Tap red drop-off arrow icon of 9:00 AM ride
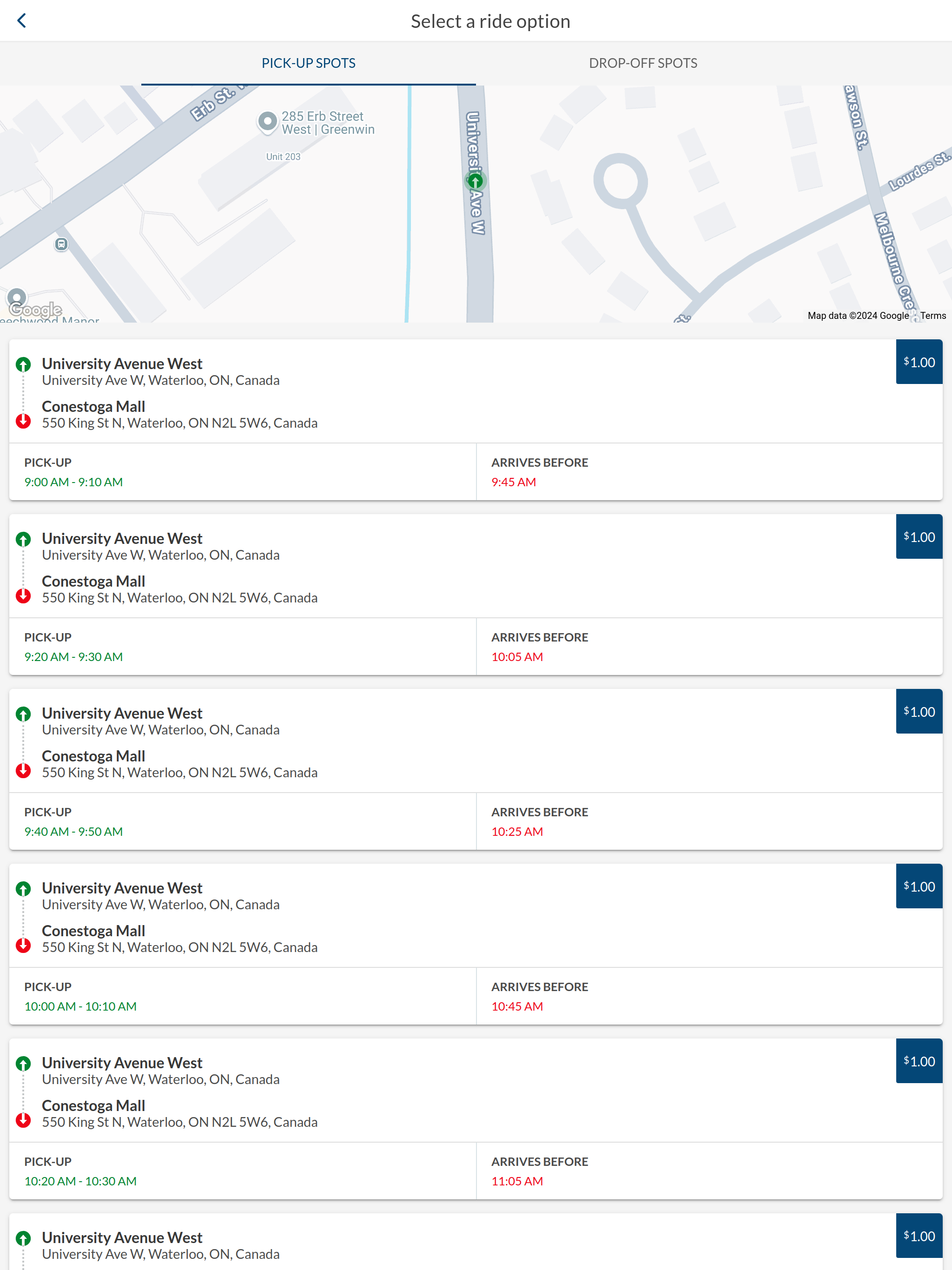 click(x=23, y=421)
